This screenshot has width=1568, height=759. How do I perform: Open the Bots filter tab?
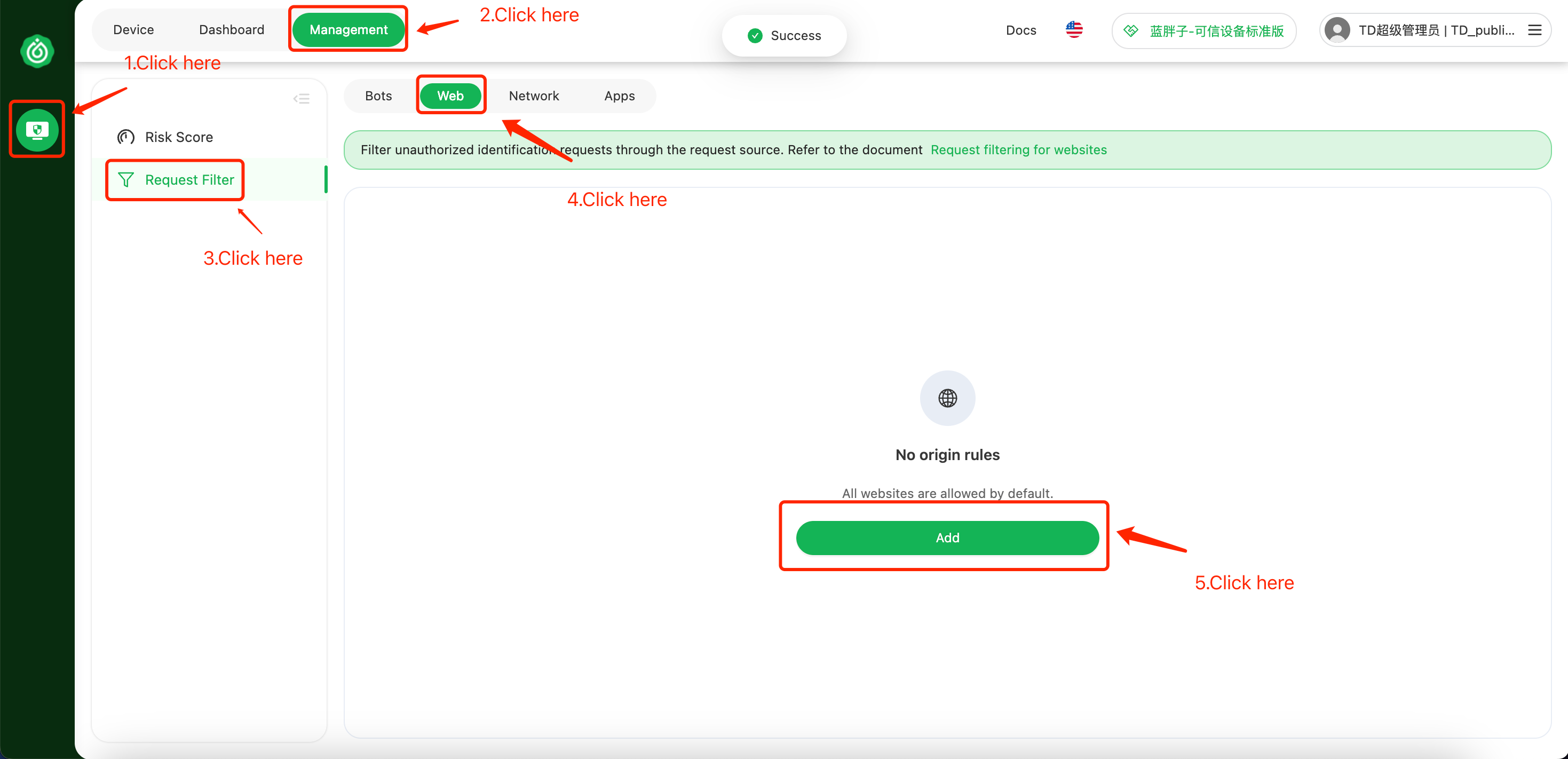[378, 96]
